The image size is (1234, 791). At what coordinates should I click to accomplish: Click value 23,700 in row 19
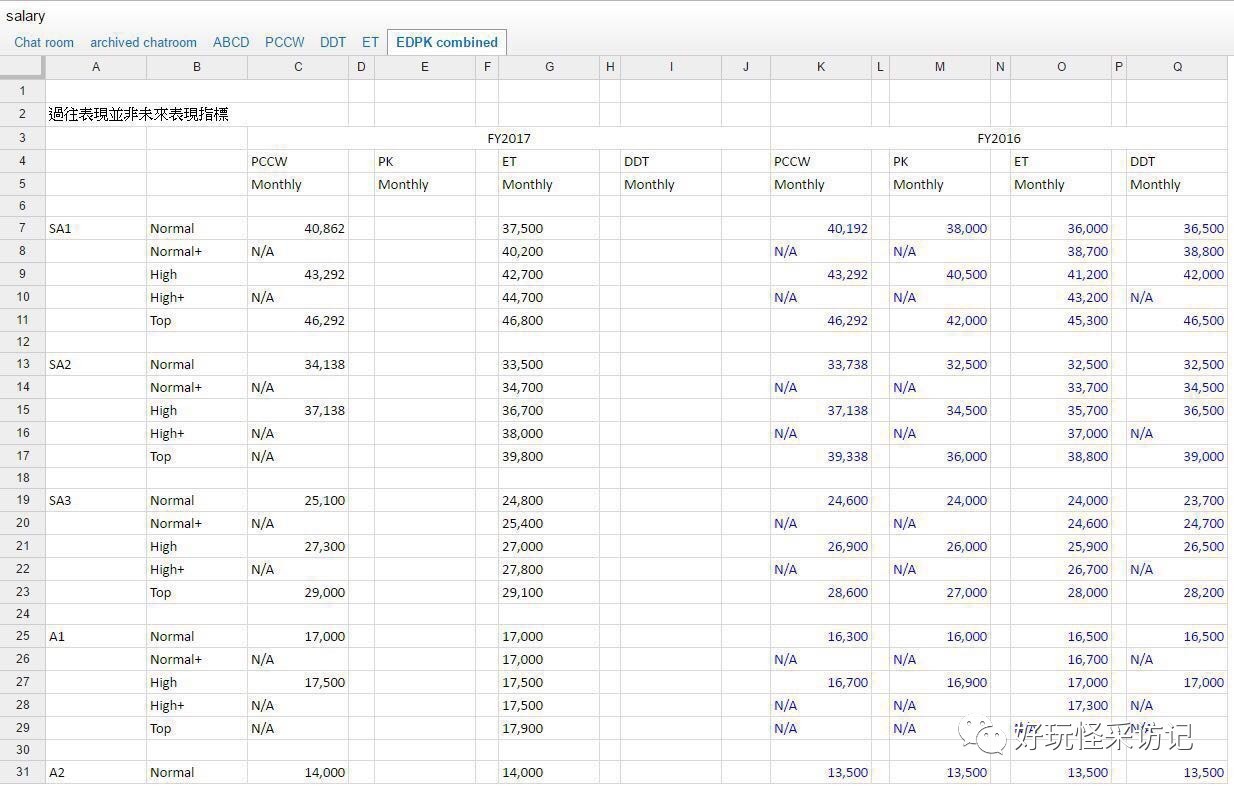tap(1178, 500)
